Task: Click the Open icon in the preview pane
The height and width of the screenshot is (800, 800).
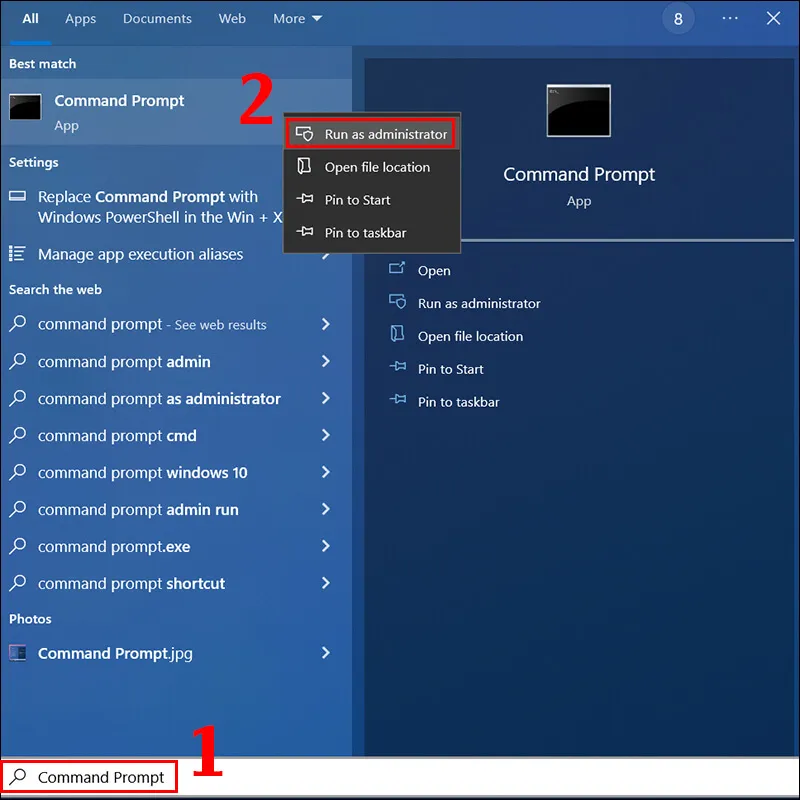Action: click(x=397, y=268)
